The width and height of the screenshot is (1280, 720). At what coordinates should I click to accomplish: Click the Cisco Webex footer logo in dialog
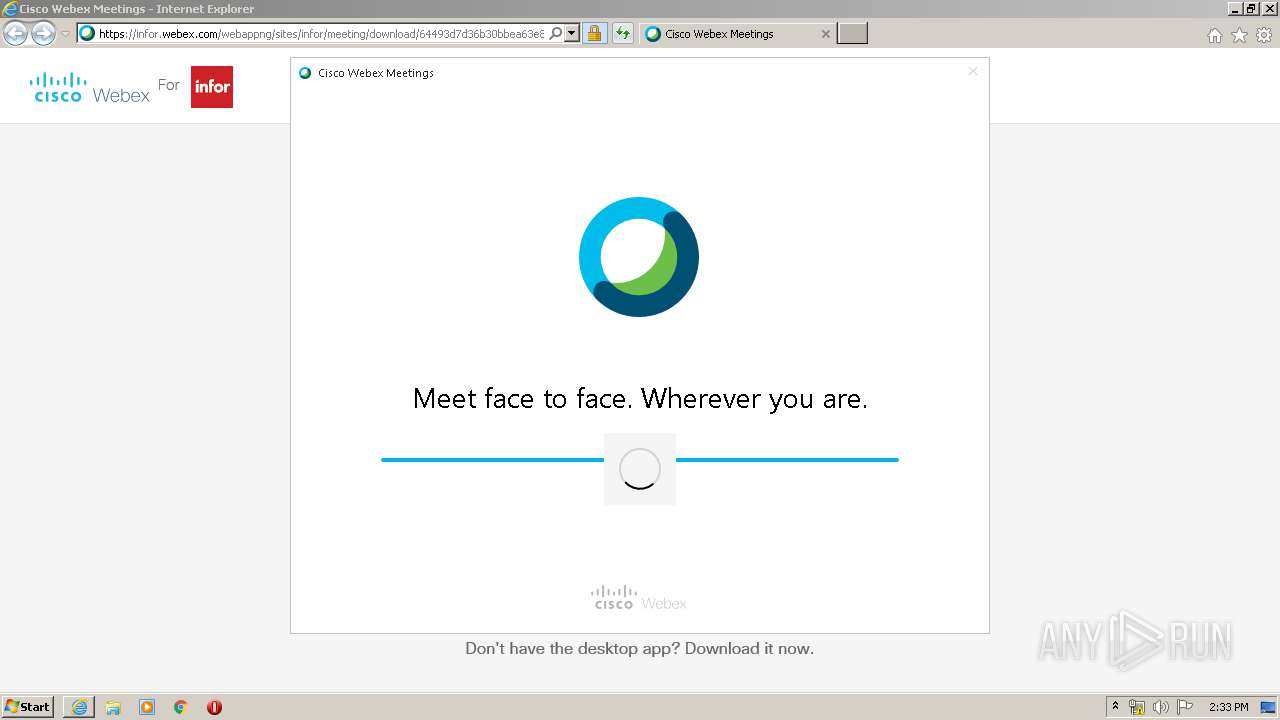coord(639,598)
